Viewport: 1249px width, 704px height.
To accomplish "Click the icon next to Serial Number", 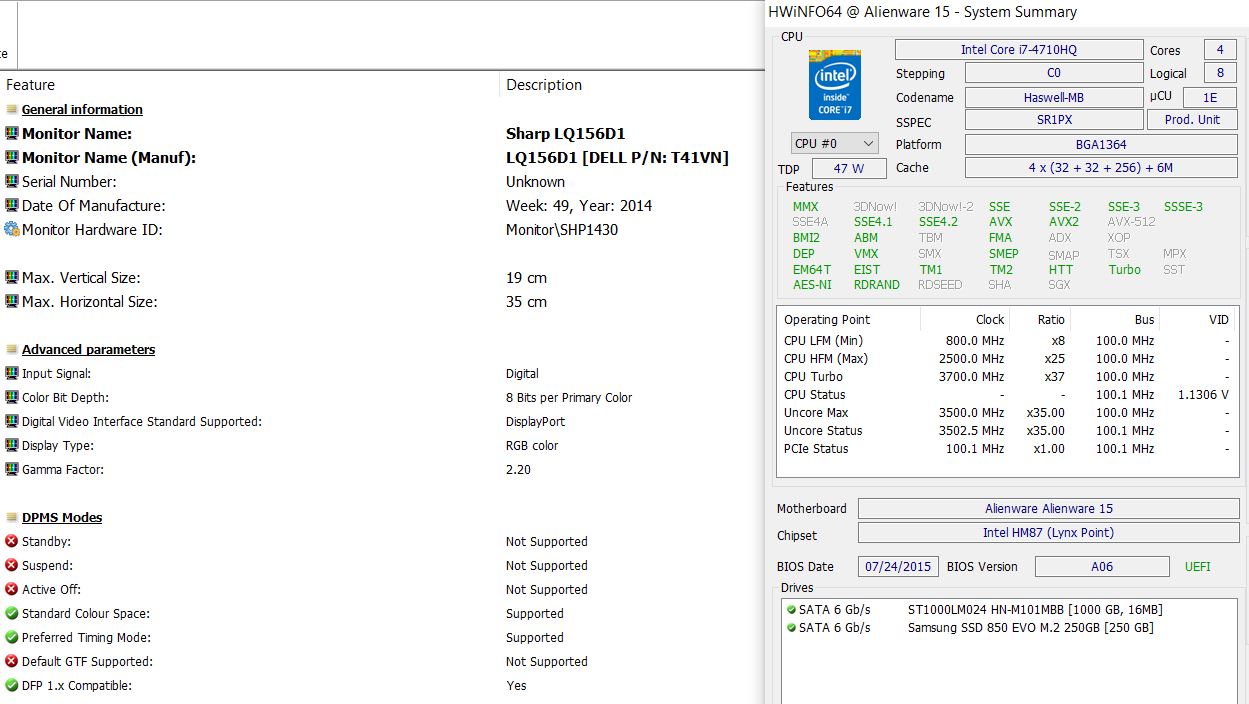I will (x=12, y=182).
